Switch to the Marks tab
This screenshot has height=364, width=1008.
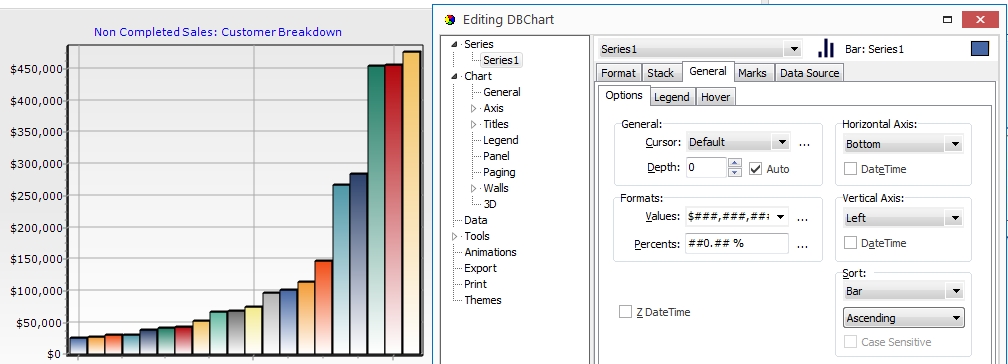click(x=752, y=73)
